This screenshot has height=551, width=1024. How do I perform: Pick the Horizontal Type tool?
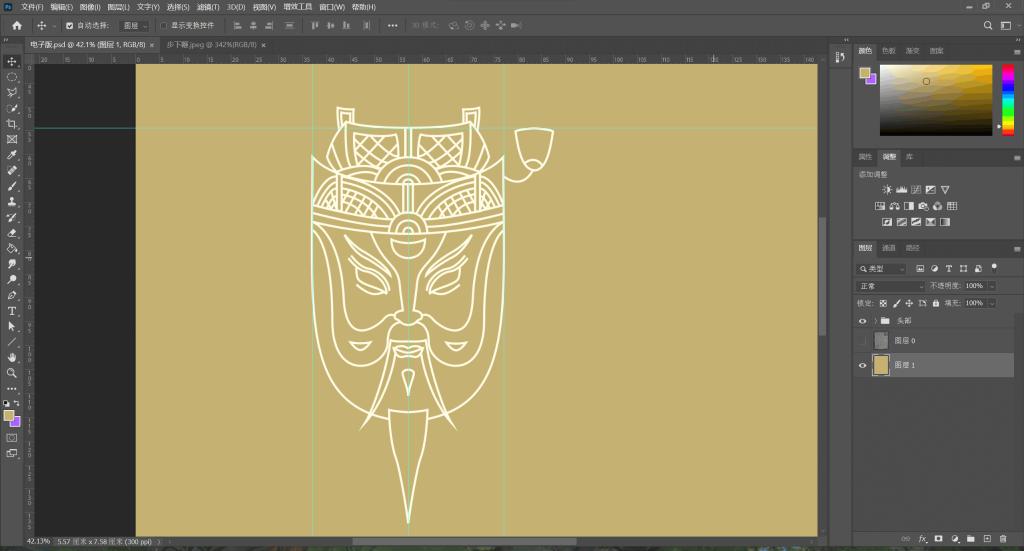click(x=12, y=311)
